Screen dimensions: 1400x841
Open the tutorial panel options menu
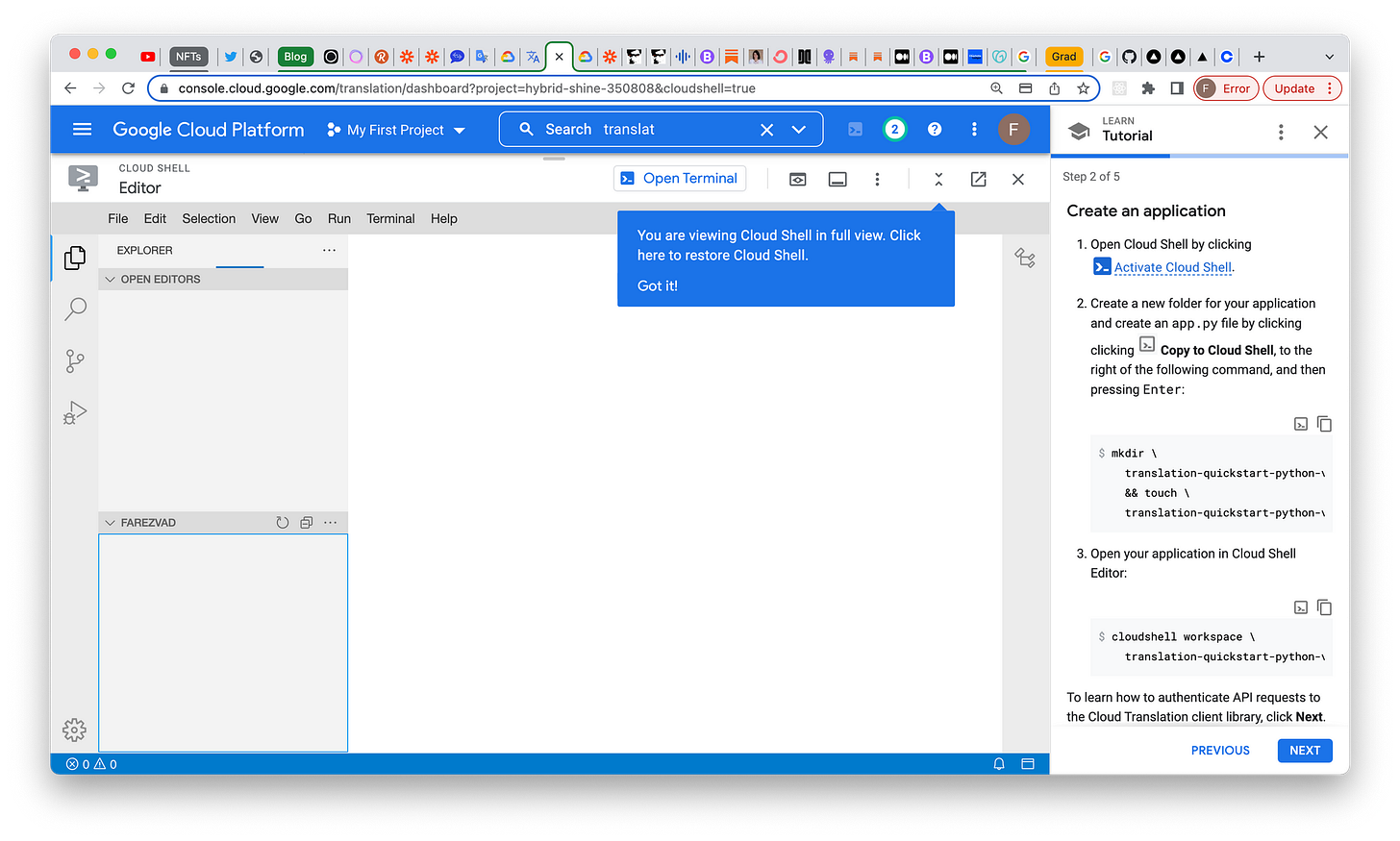1281,133
